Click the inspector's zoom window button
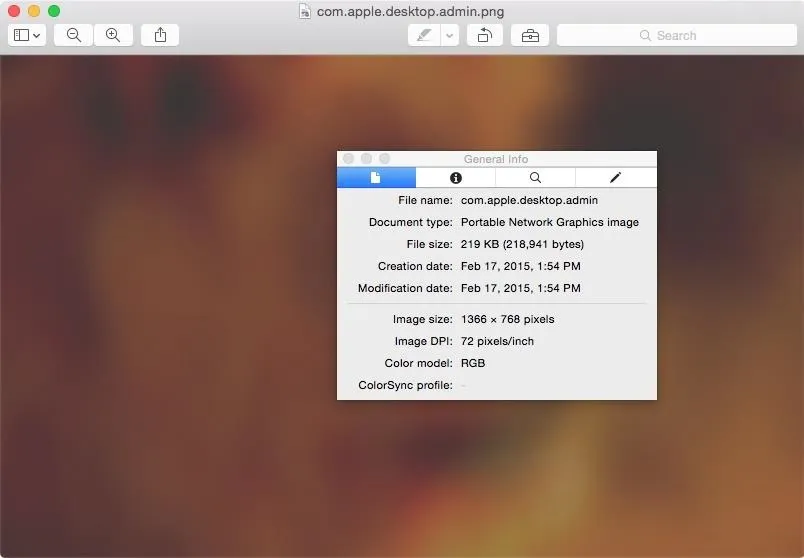This screenshot has width=804, height=558. pos(385,158)
